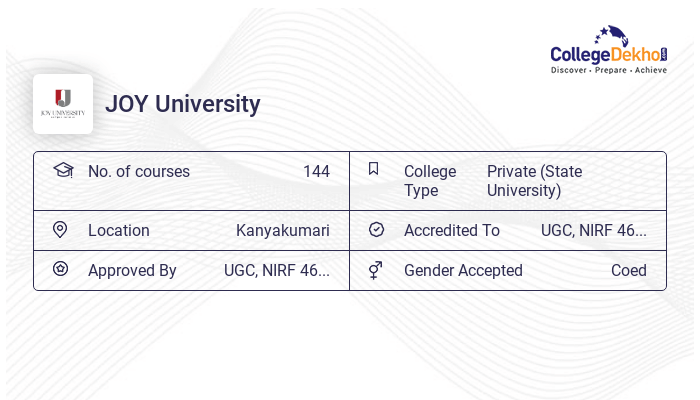The width and height of the screenshot is (700, 400).
Task: Select the No. of courses label
Action: (139, 171)
